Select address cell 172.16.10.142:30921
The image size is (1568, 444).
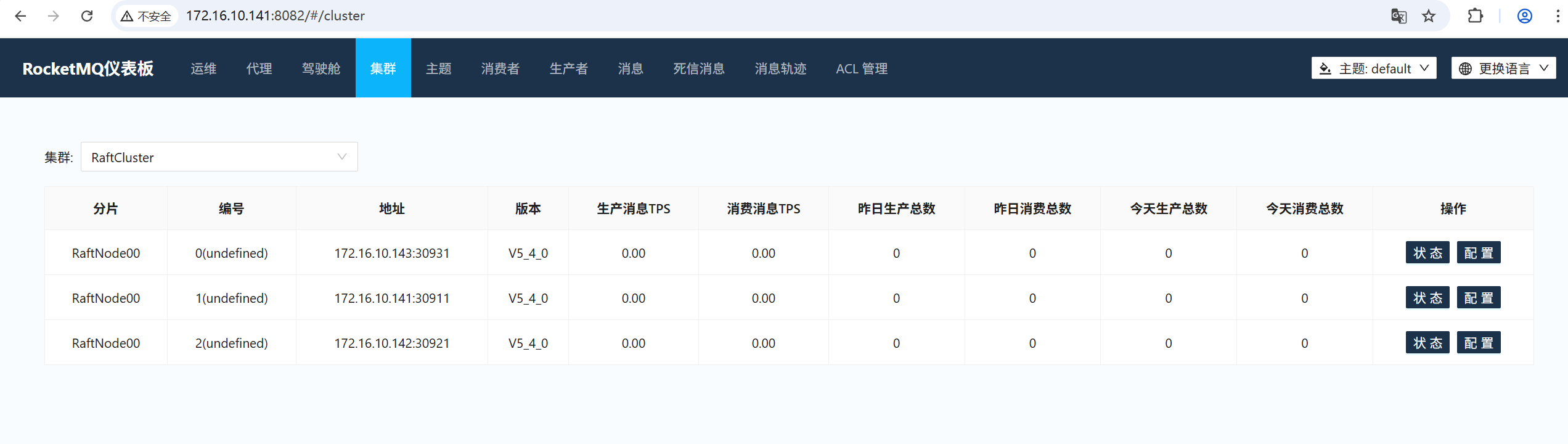pyautogui.click(x=392, y=343)
